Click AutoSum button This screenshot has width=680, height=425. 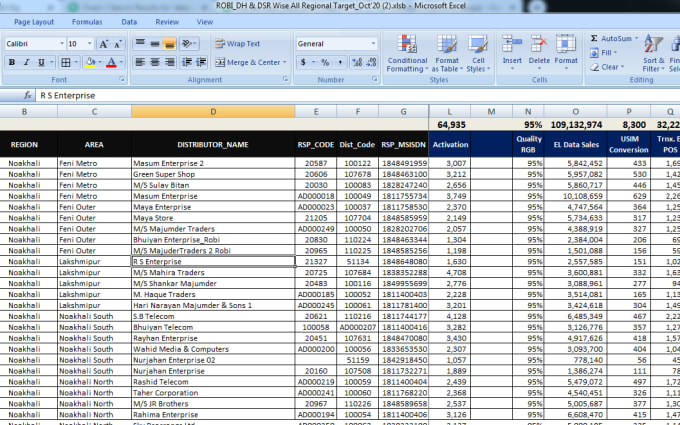coord(611,39)
